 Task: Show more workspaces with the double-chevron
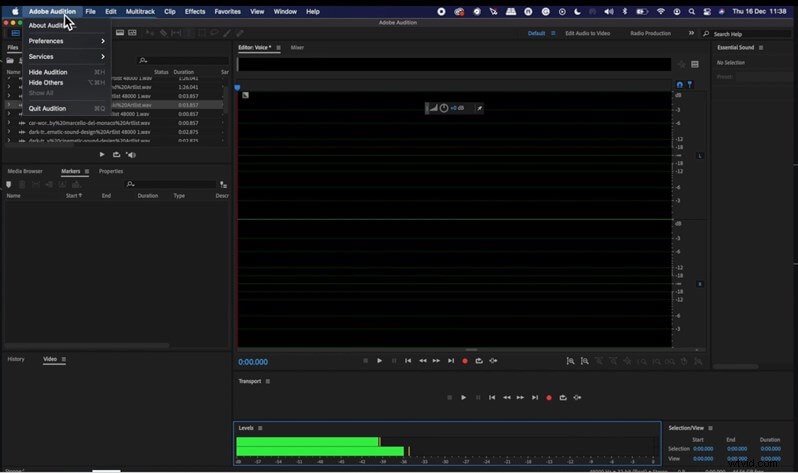click(x=691, y=33)
